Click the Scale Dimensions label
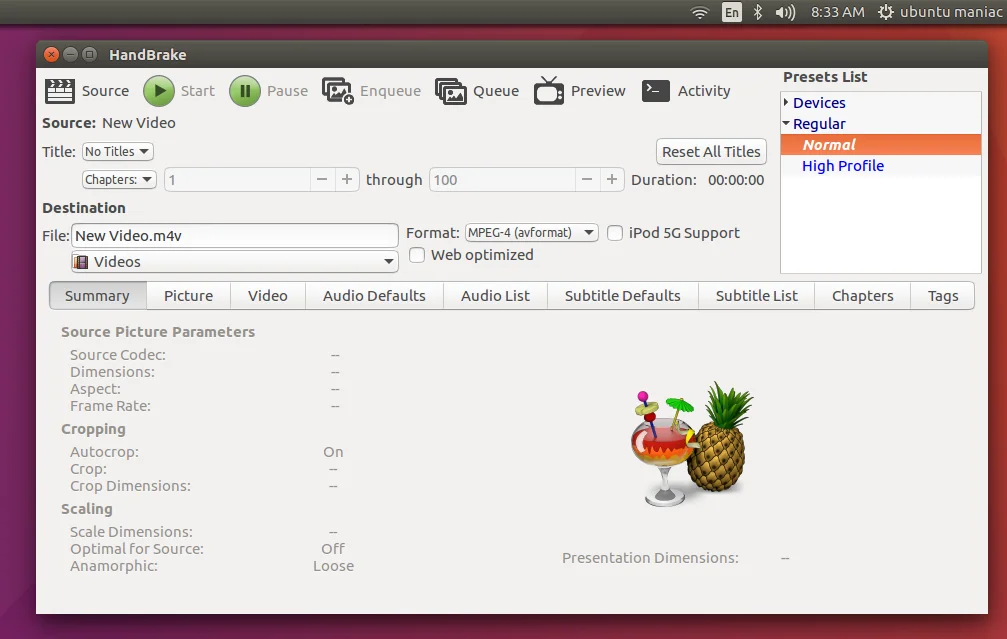The width and height of the screenshot is (1007, 639). point(131,532)
